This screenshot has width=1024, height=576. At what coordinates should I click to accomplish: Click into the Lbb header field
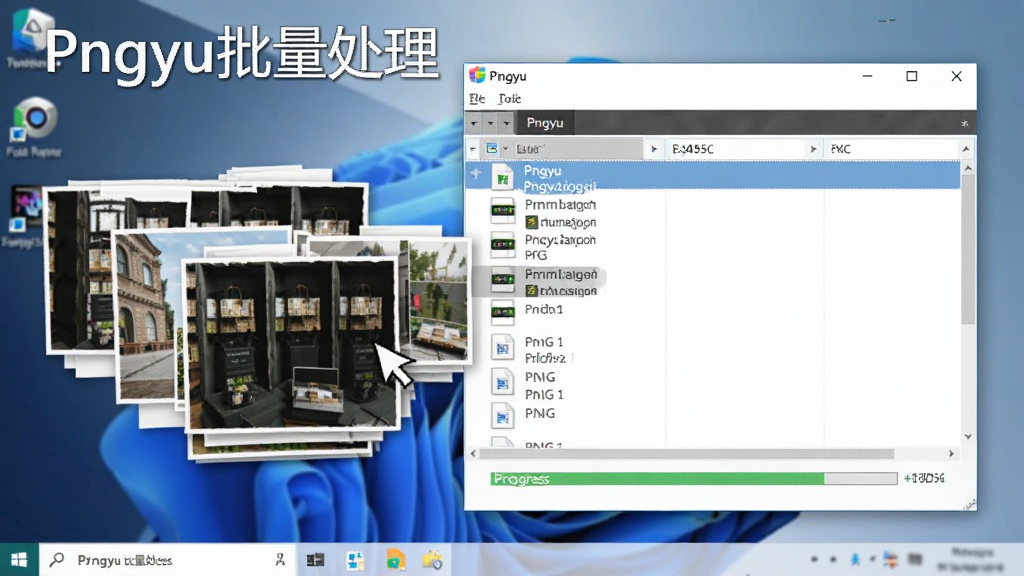[578, 149]
